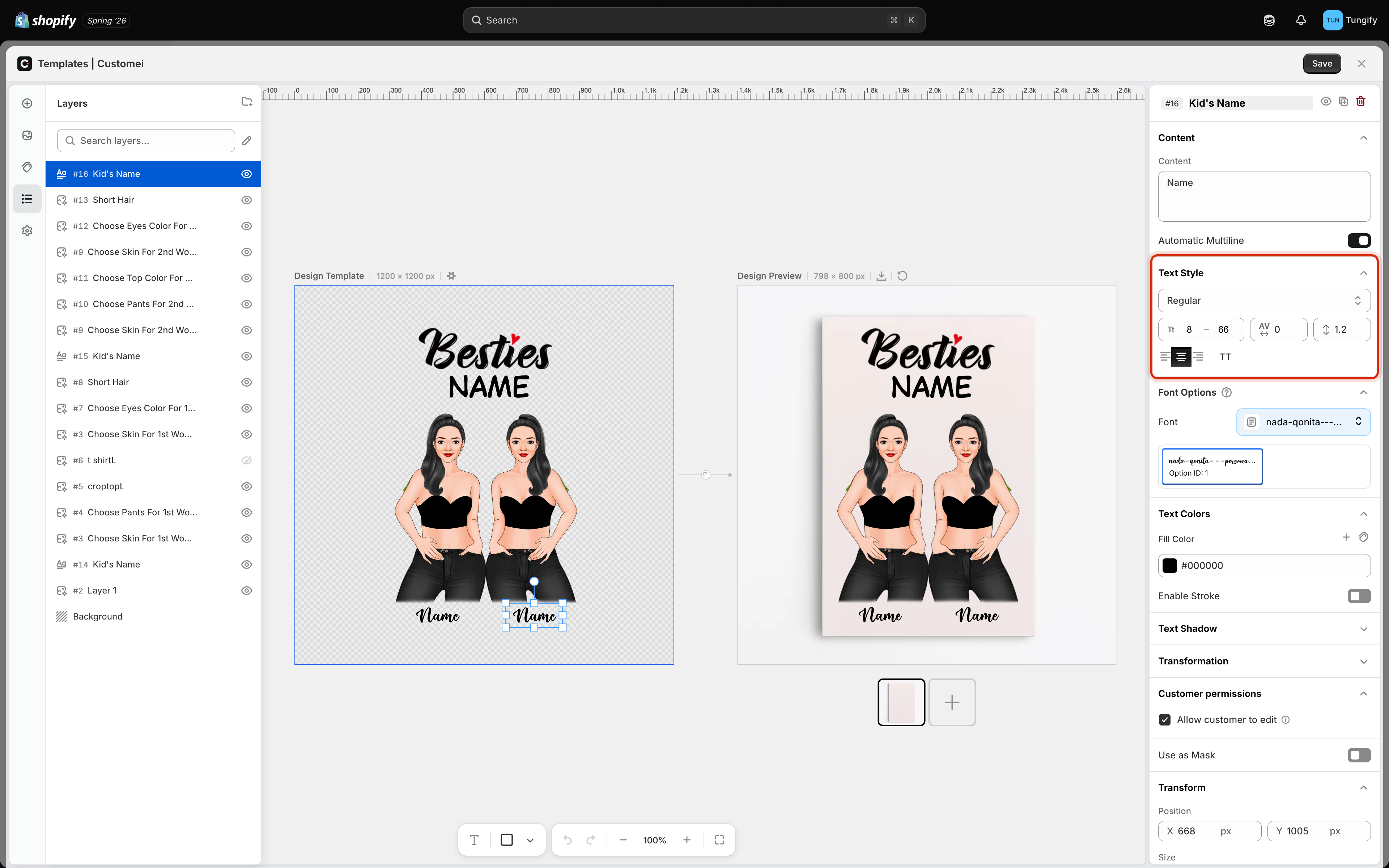
Task: Toggle uppercase TT text transform
Action: click(1226, 357)
